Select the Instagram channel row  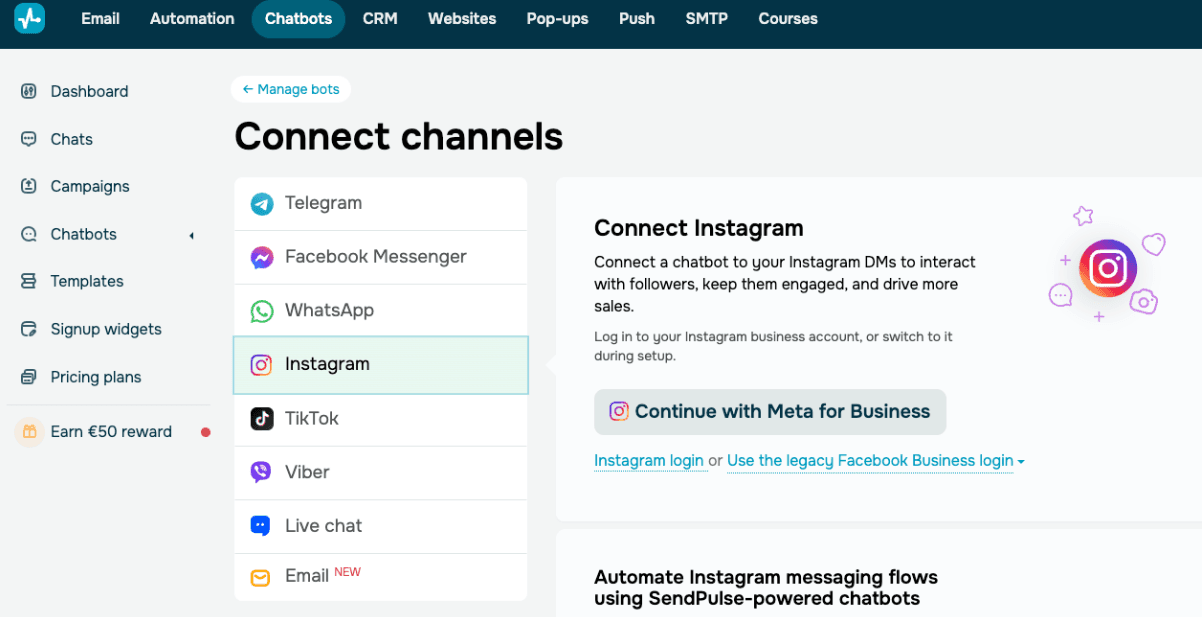click(x=380, y=365)
